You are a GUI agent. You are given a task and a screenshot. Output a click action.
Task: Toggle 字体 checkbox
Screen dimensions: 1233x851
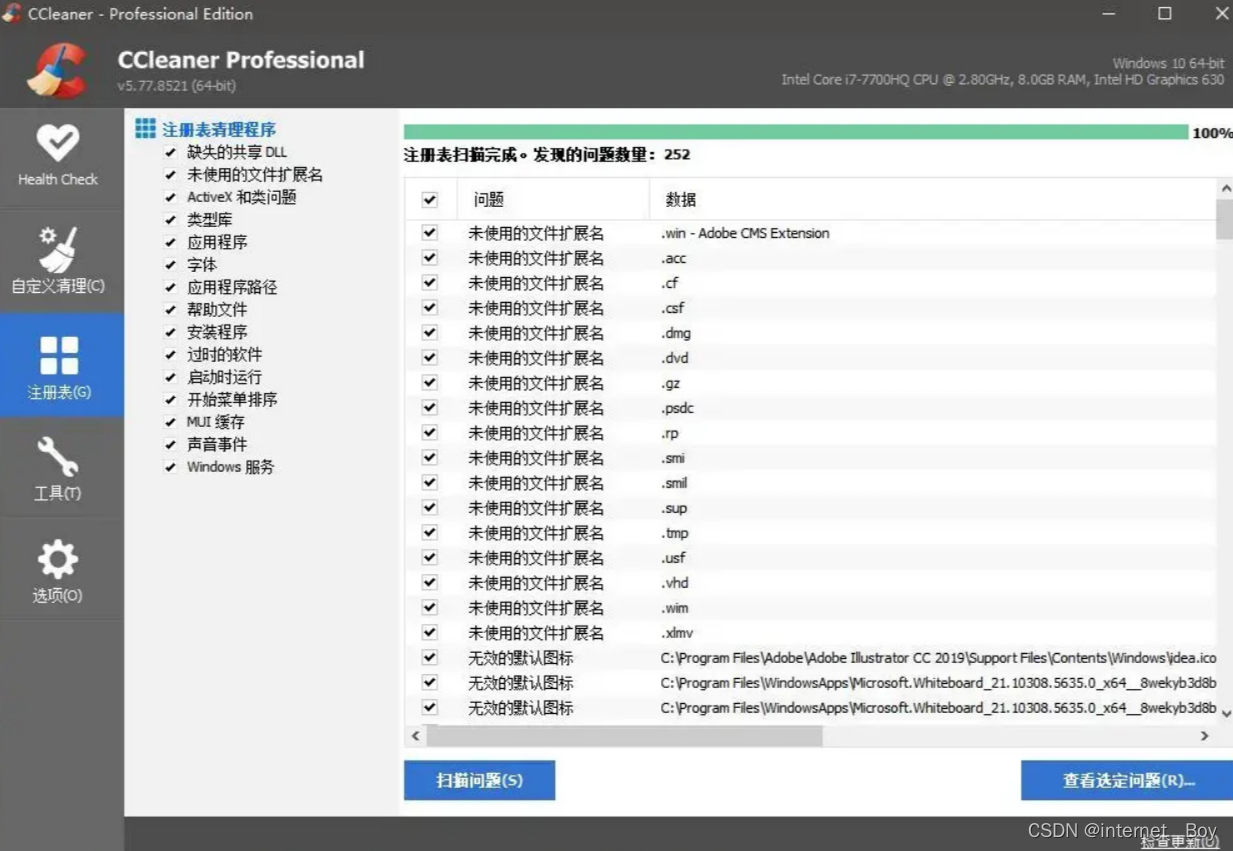[x=171, y=265]
